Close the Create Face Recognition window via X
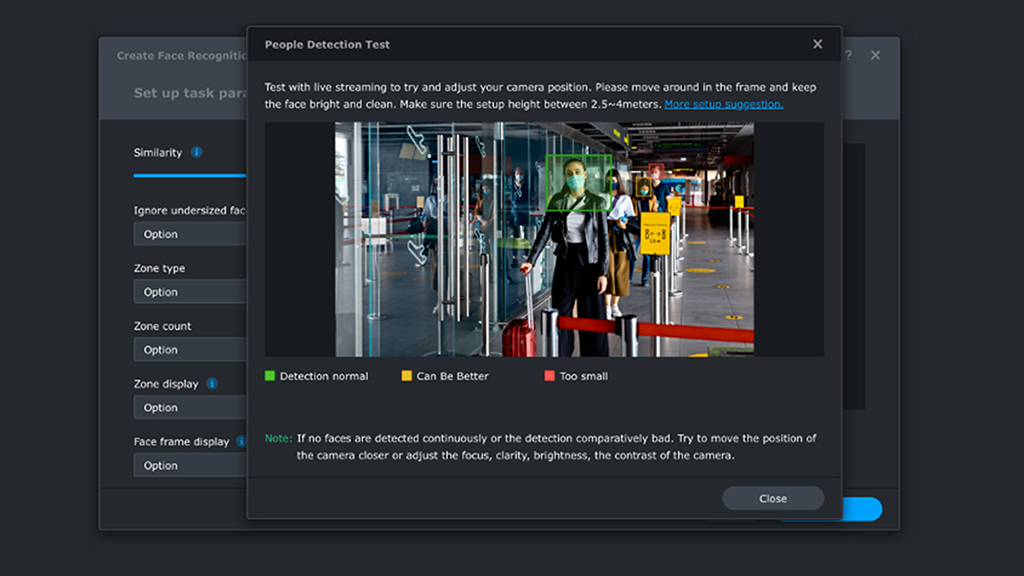The height and width of the screenshot is (576, 1024). point(875,55)
